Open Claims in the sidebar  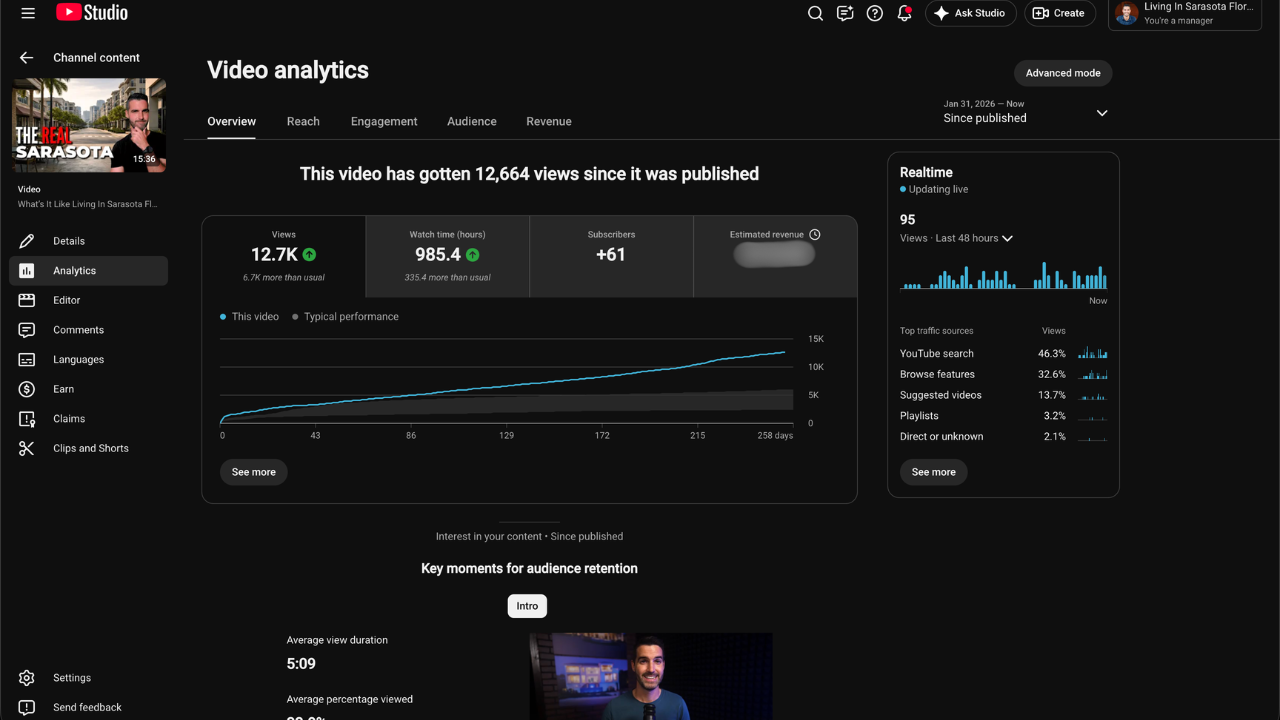[x=88, y=419]
